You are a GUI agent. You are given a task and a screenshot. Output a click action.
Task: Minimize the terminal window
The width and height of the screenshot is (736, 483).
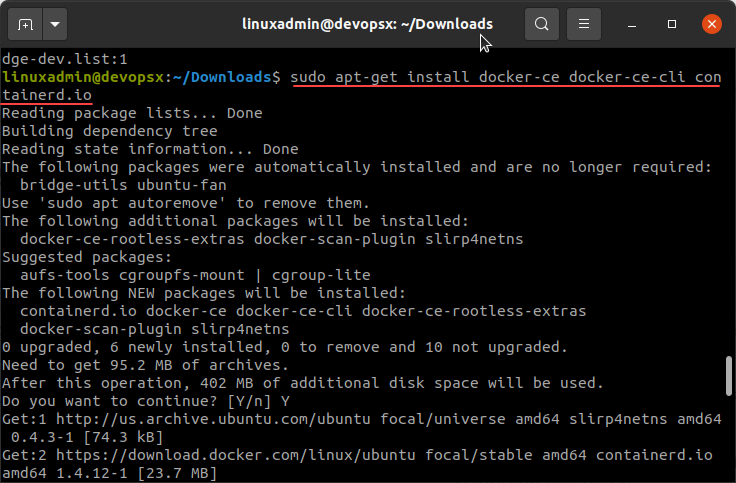pos(632,24)
